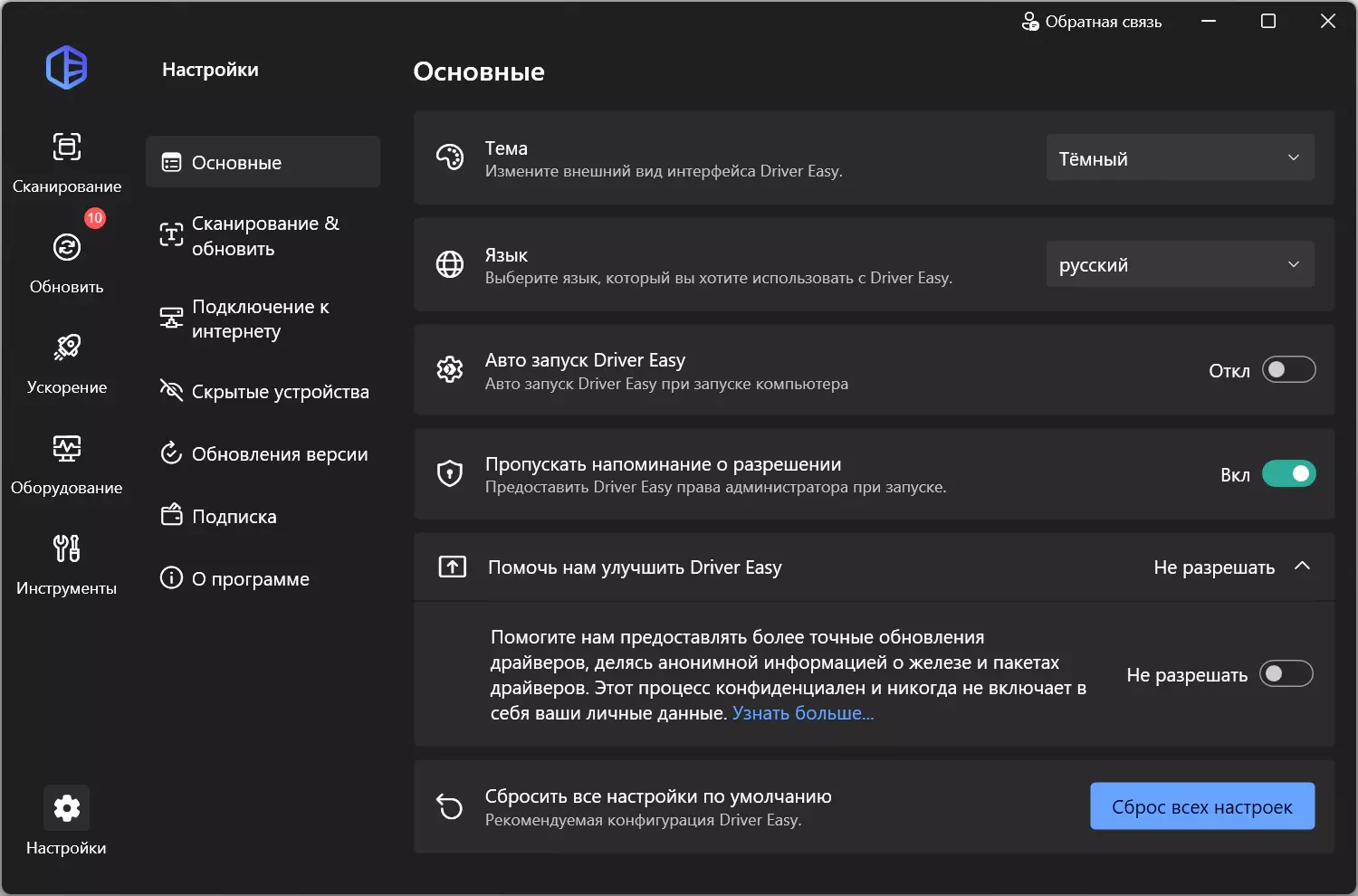Screen dimensions: 1358x896
Task: Click the Сканирование label in left sidebar
Action: click(x=67, y=186)
